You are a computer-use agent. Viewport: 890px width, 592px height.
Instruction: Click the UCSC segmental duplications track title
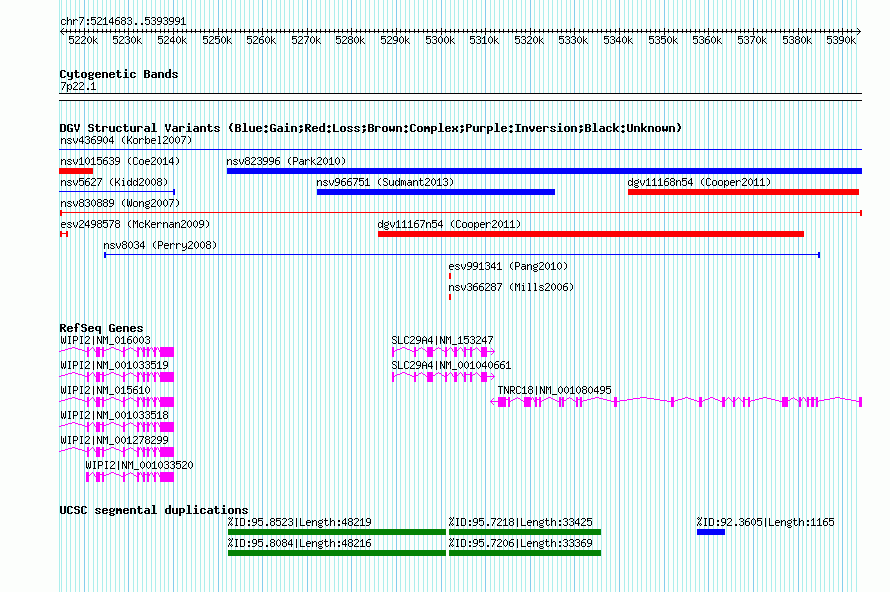point(154,510)
